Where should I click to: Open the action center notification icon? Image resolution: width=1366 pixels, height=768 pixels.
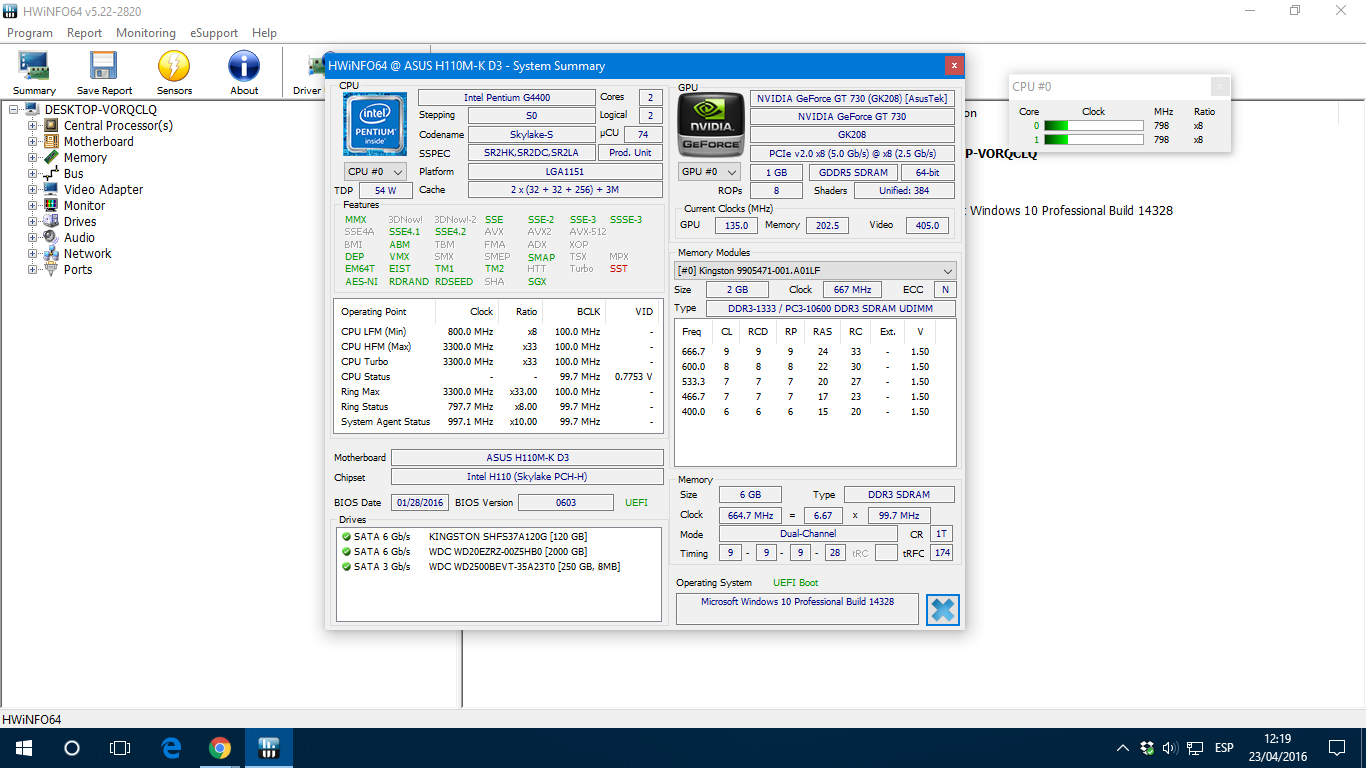1337,748
